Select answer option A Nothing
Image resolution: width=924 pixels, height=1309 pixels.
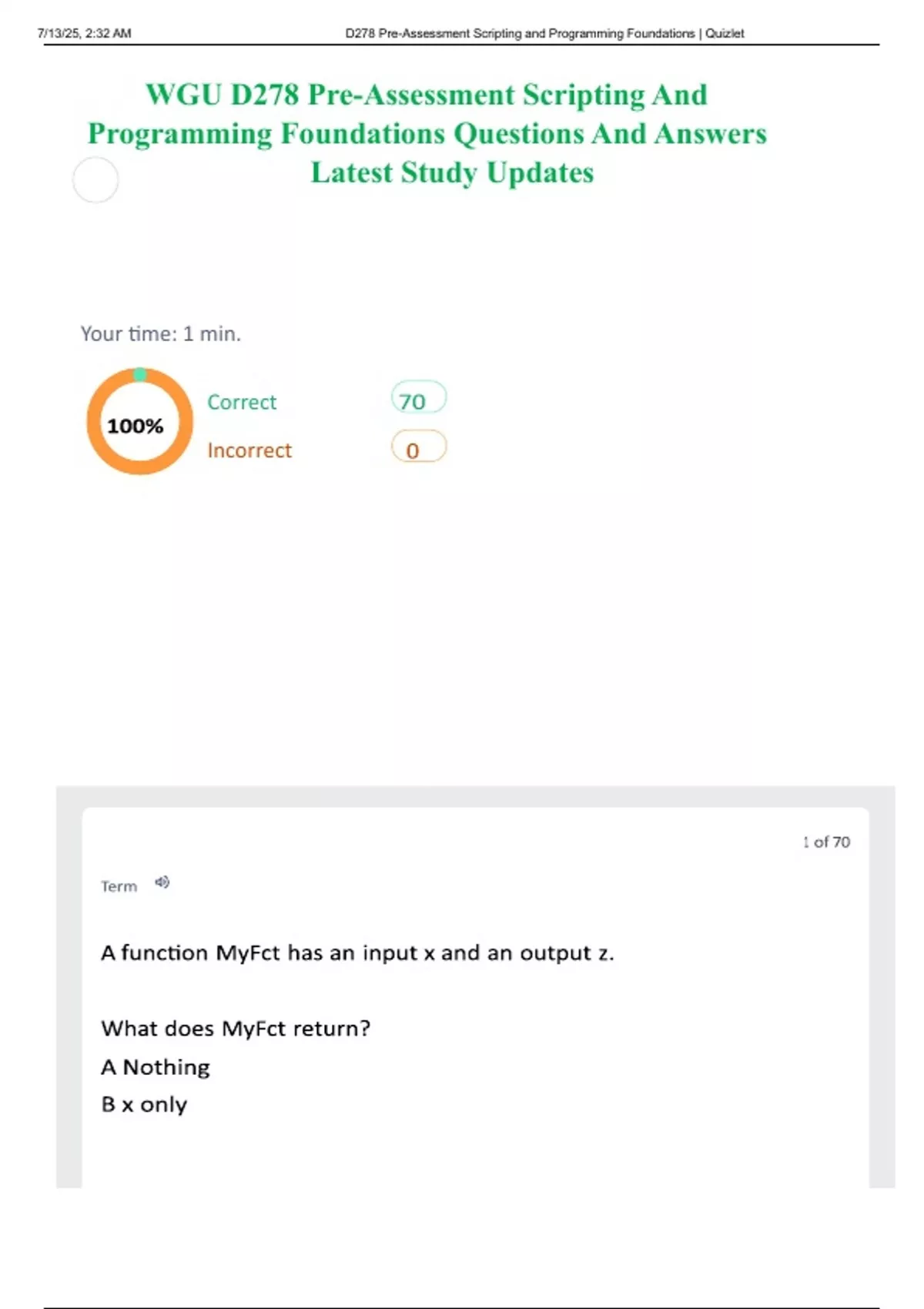(x=156, y=1067)
